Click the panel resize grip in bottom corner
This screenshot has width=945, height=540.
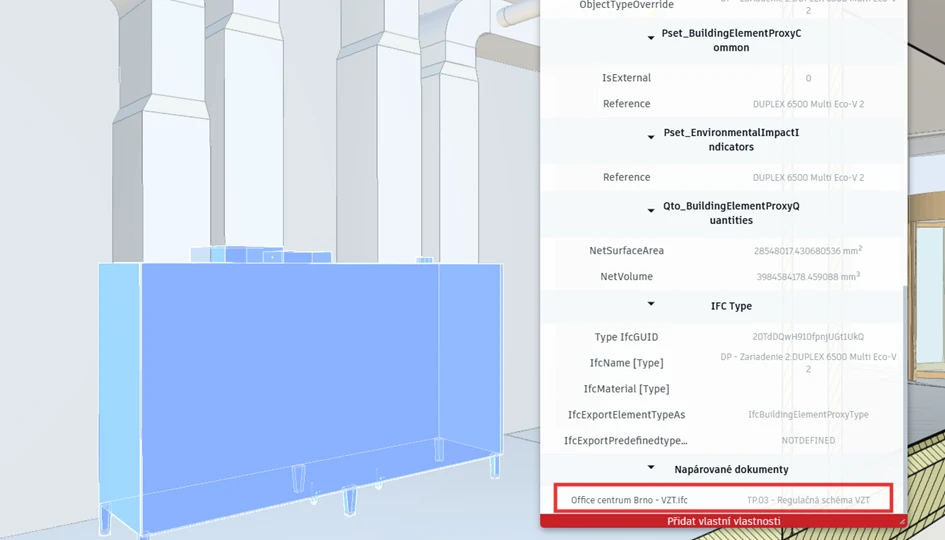[x=901, y=522]
